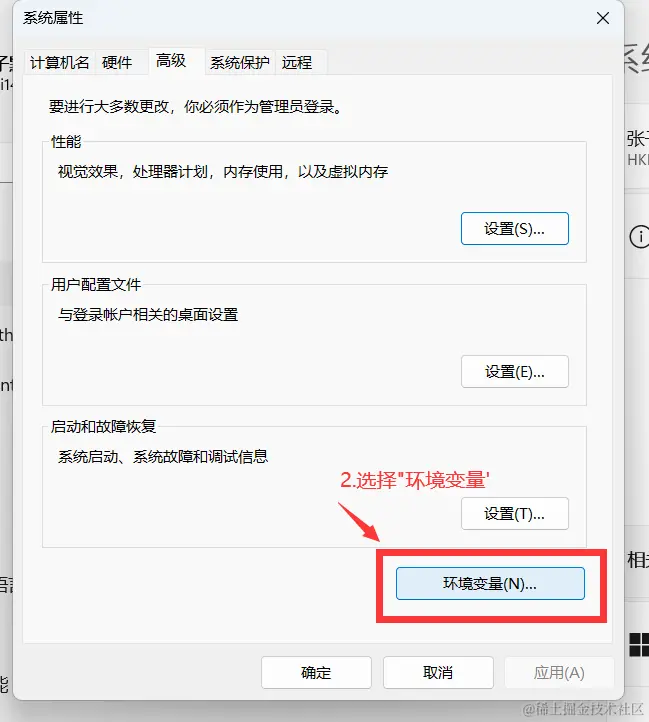The height and width of the screenshot is (722, 649).
Task: Switch to the 计算机名 tab
Action: pyautogui.click(x=59, y=62)
